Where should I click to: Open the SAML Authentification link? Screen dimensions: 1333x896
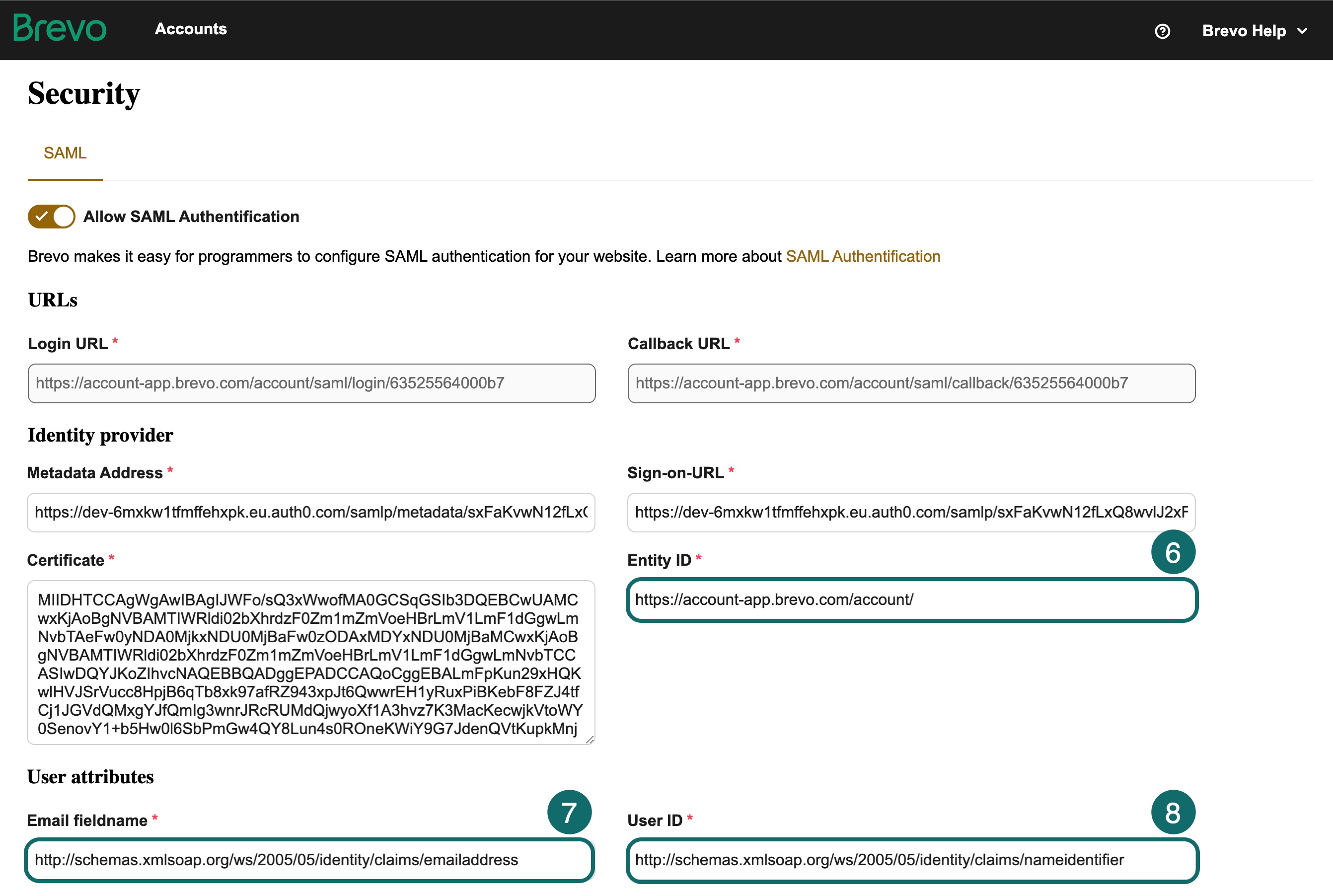click(863, 256)
